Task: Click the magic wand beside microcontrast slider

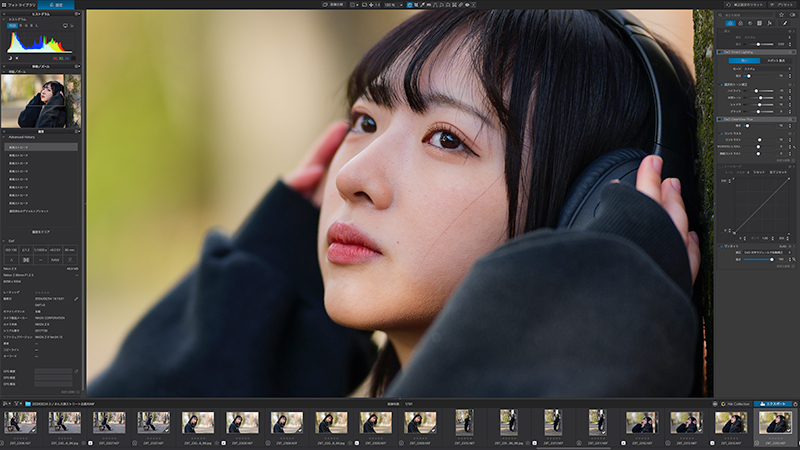Action: coord(794,147)
